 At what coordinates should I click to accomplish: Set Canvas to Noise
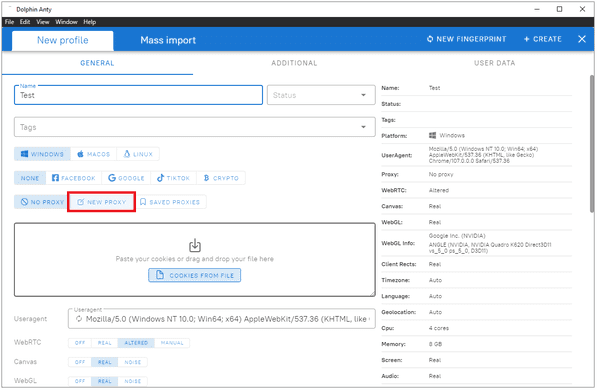133,363
